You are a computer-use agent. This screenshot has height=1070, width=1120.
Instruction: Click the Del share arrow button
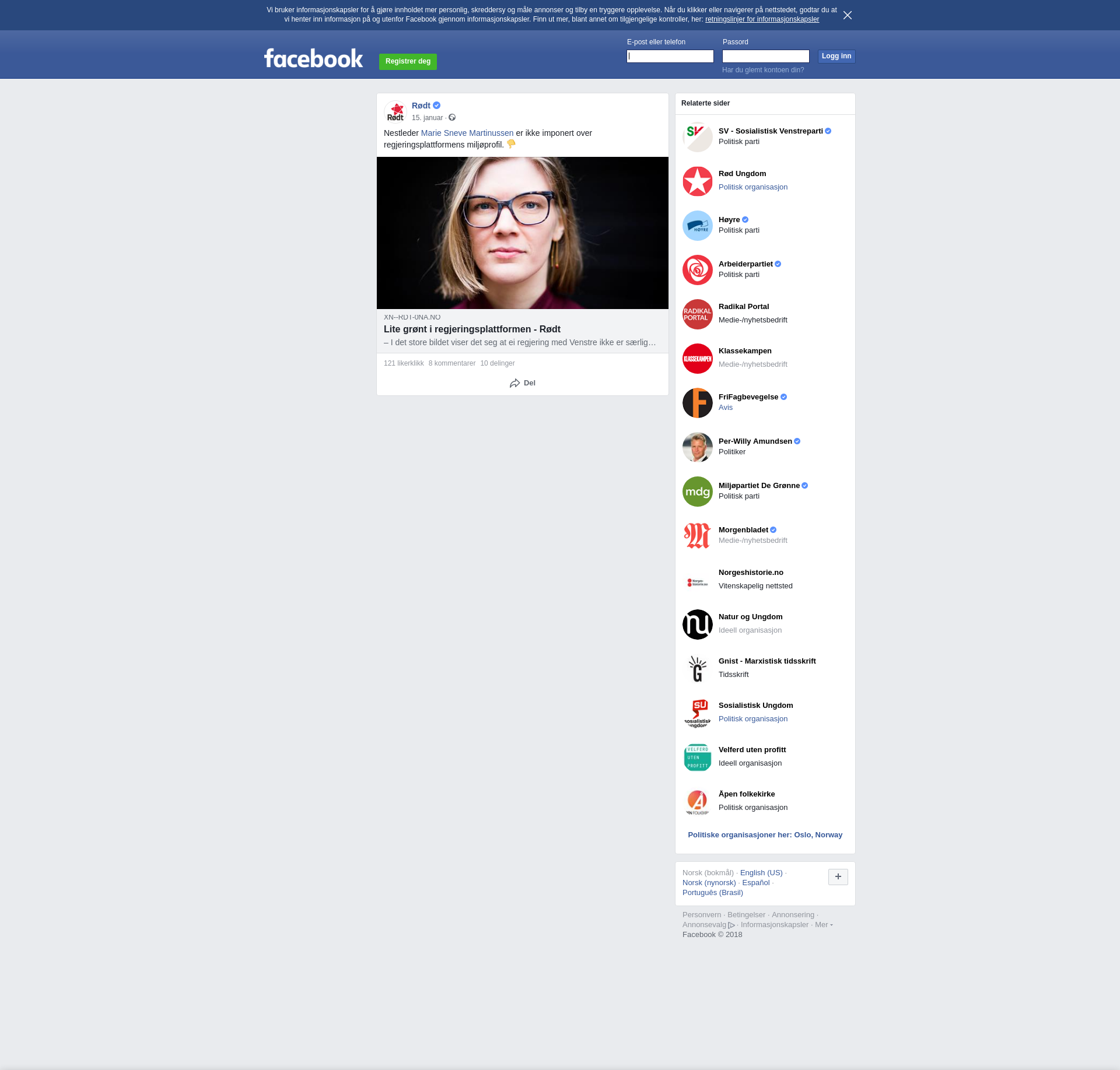(x=523, y=383)
